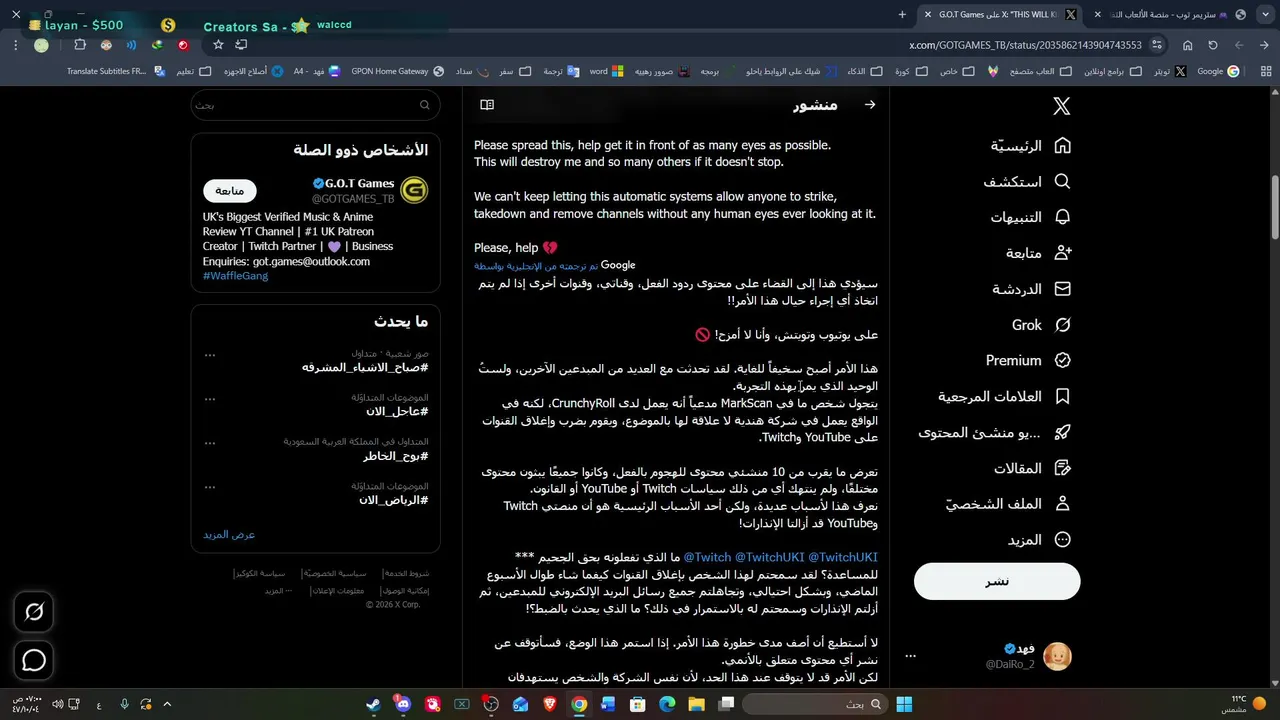Screen dimensions: 1280x720
Task: Click عرض المزيد show more trends
Action: point(229,535)
